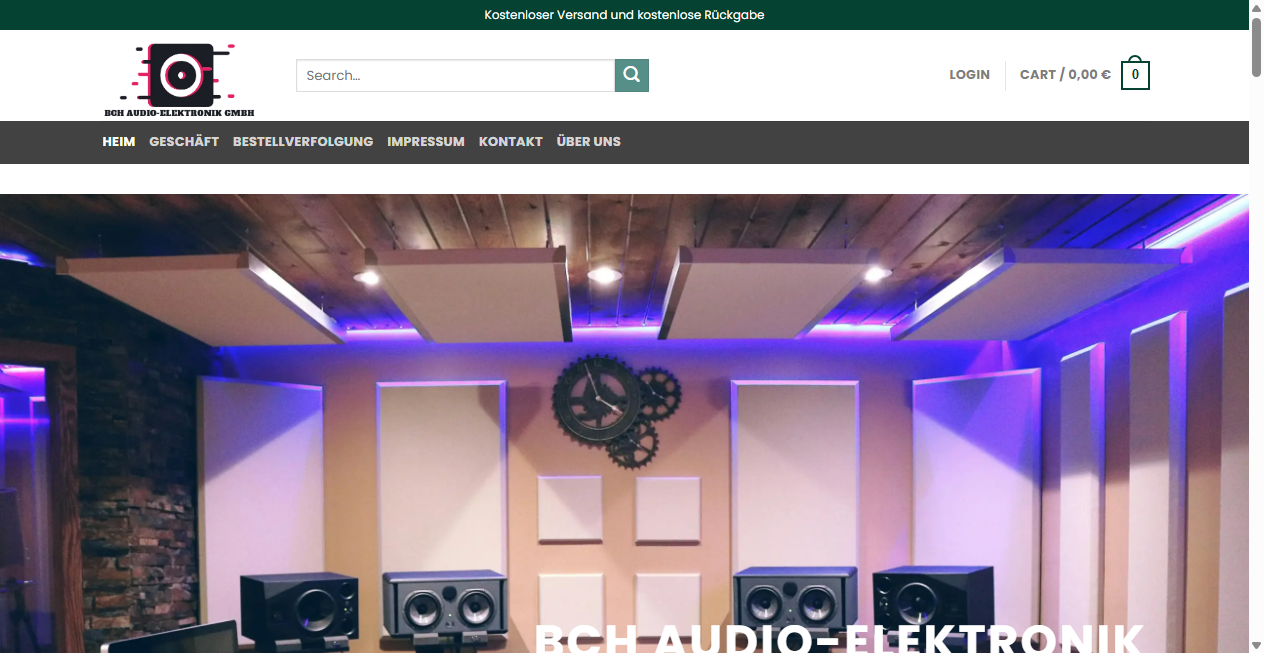Click the CART / 0,00 € link
Image resolution: width=1264 pixels, height=653 pixels.
[1065, 75]
